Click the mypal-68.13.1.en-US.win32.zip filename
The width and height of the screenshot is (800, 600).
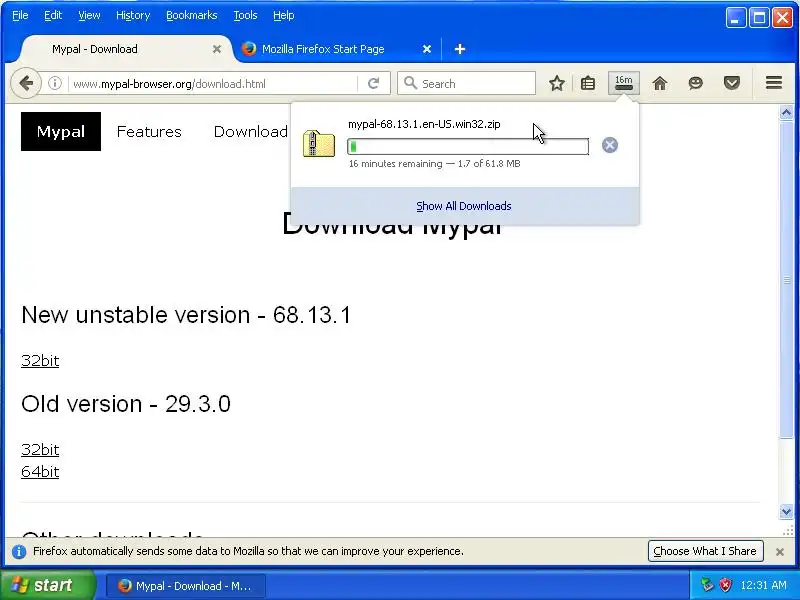[424, 124]
